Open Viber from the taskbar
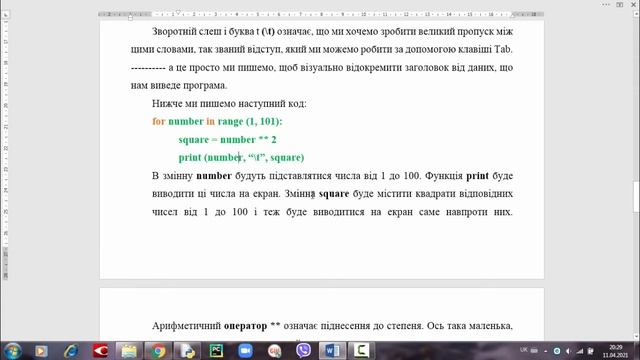640x360 pixels. 303,351
